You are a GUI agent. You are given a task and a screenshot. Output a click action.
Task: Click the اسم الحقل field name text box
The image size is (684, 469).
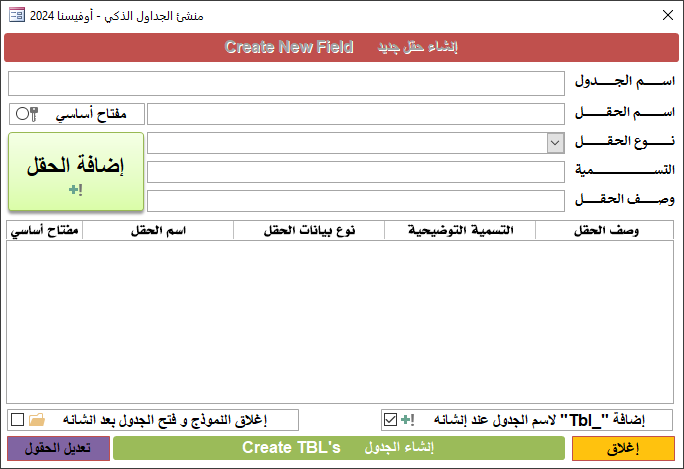356,114
